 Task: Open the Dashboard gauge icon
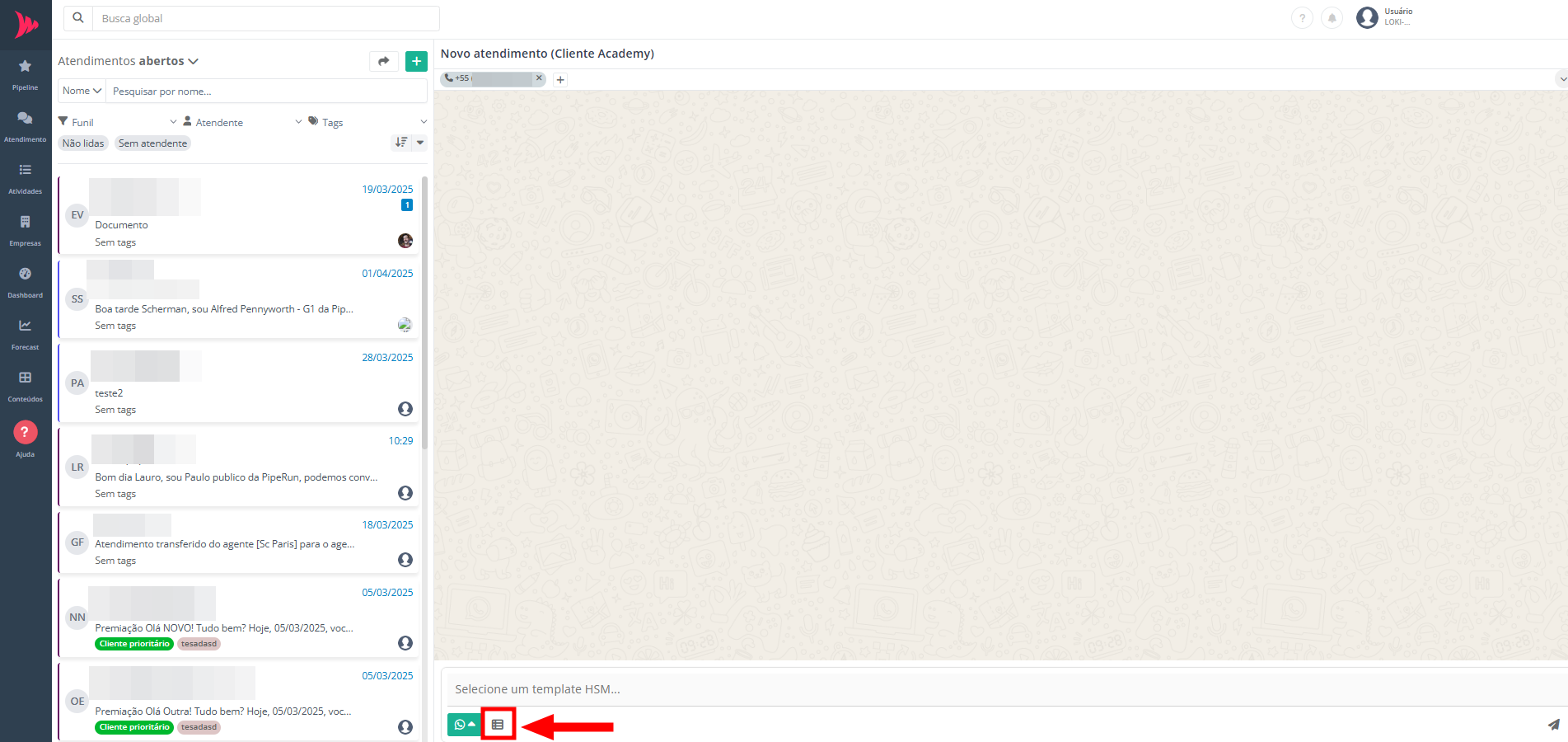click(x=25, y=275)
